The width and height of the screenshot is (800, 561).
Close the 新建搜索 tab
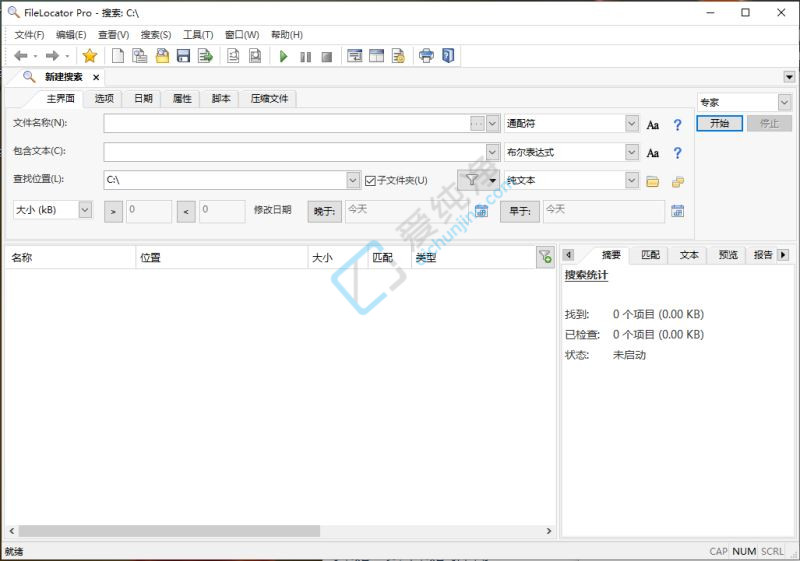(96, 77)
